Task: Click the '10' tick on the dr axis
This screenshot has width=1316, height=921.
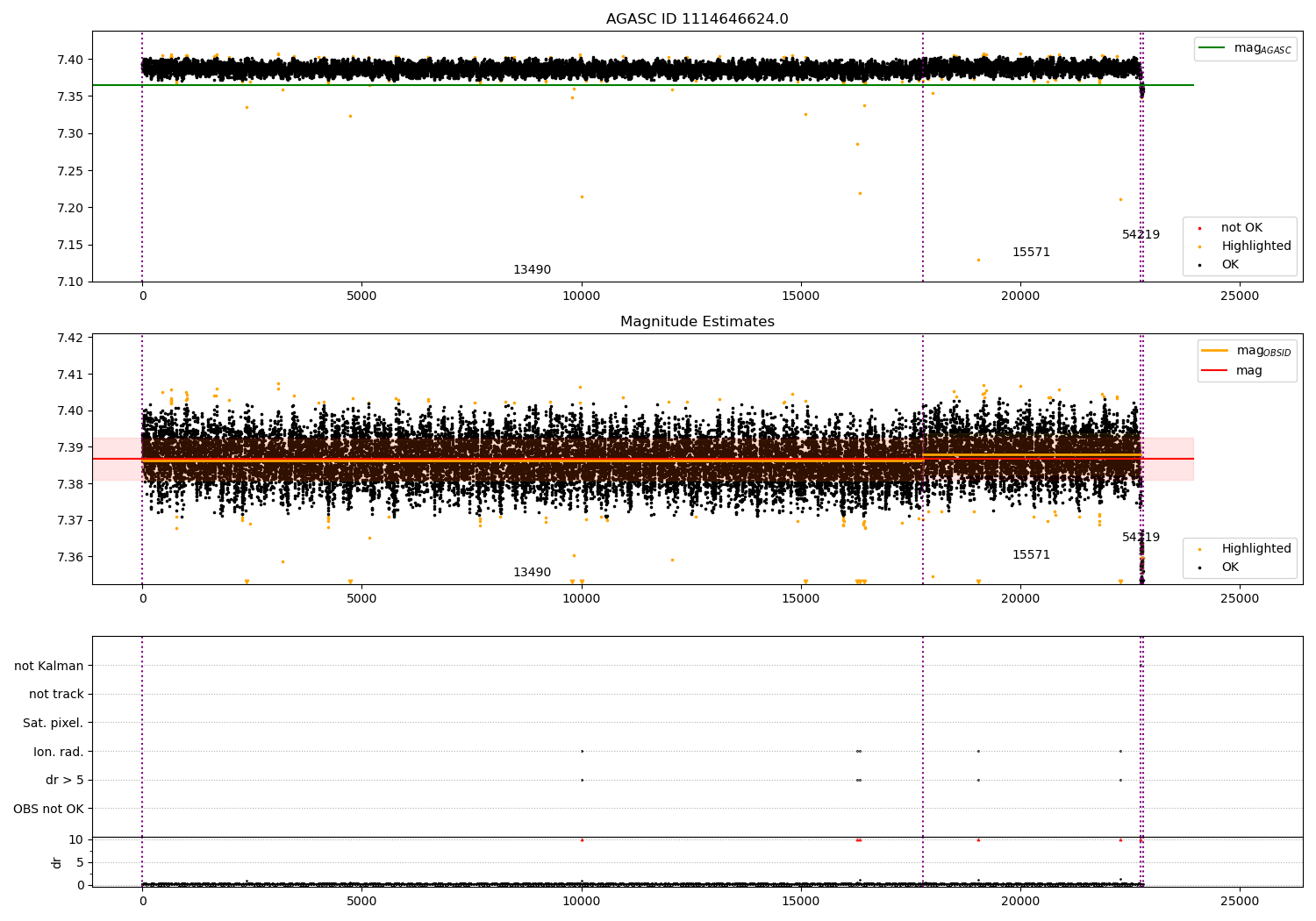Action: 76,839
